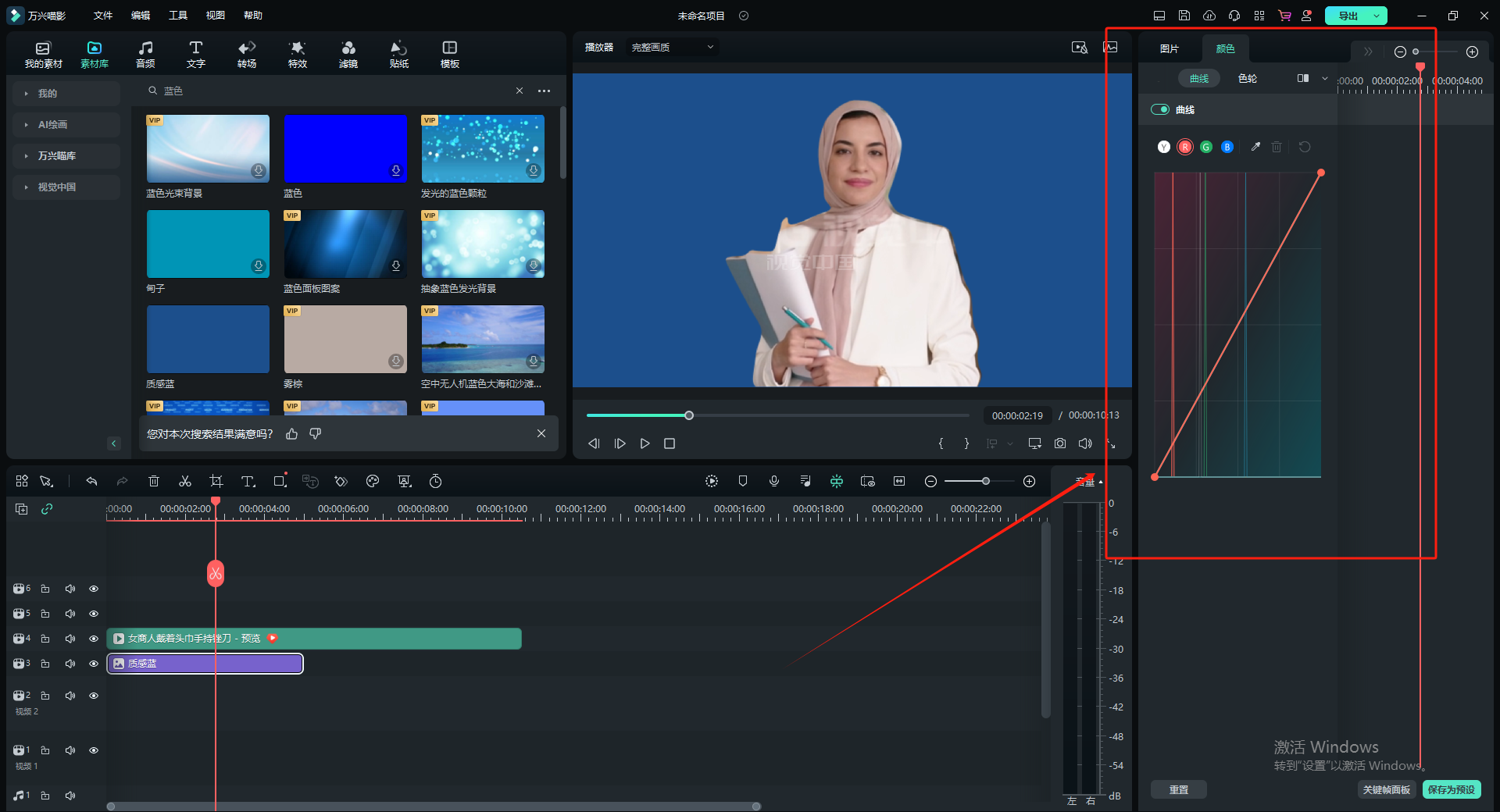The width and height of the screenshot is (1500, 812).
Task: Open the 文件 menu
Action: tap(103, 16)
